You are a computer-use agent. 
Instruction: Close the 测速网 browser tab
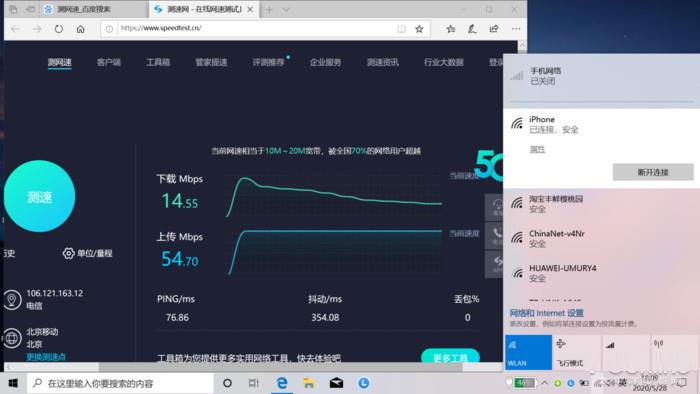[x=250, y=9]
